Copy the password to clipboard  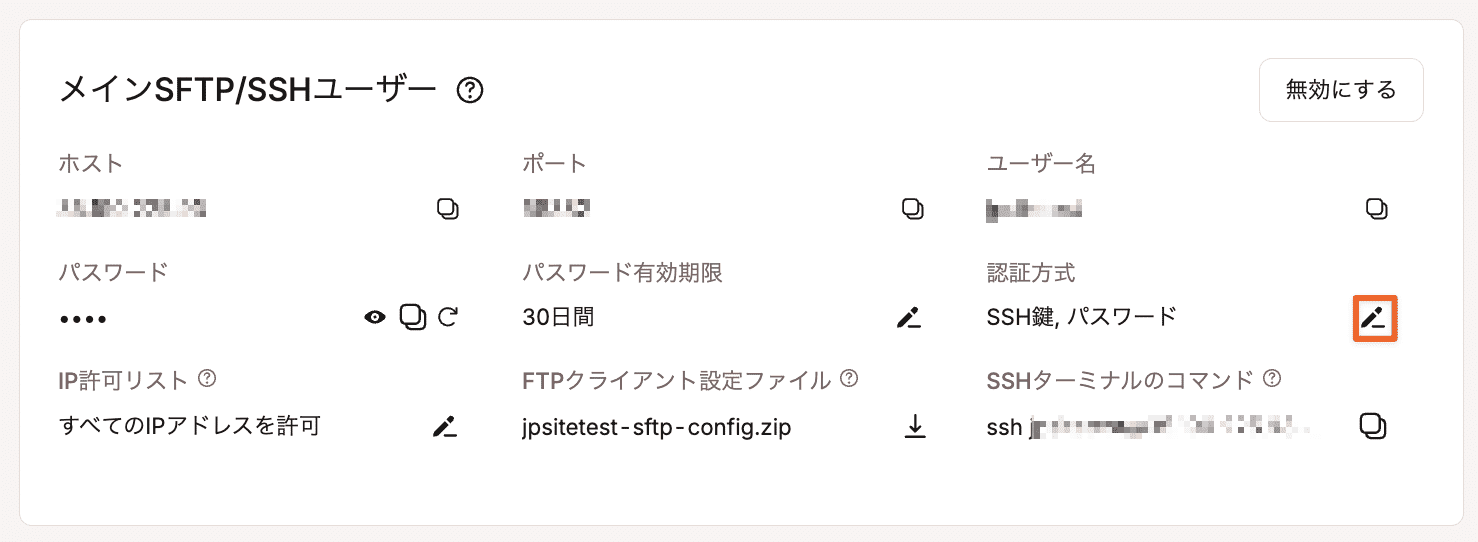coord(413,317)
